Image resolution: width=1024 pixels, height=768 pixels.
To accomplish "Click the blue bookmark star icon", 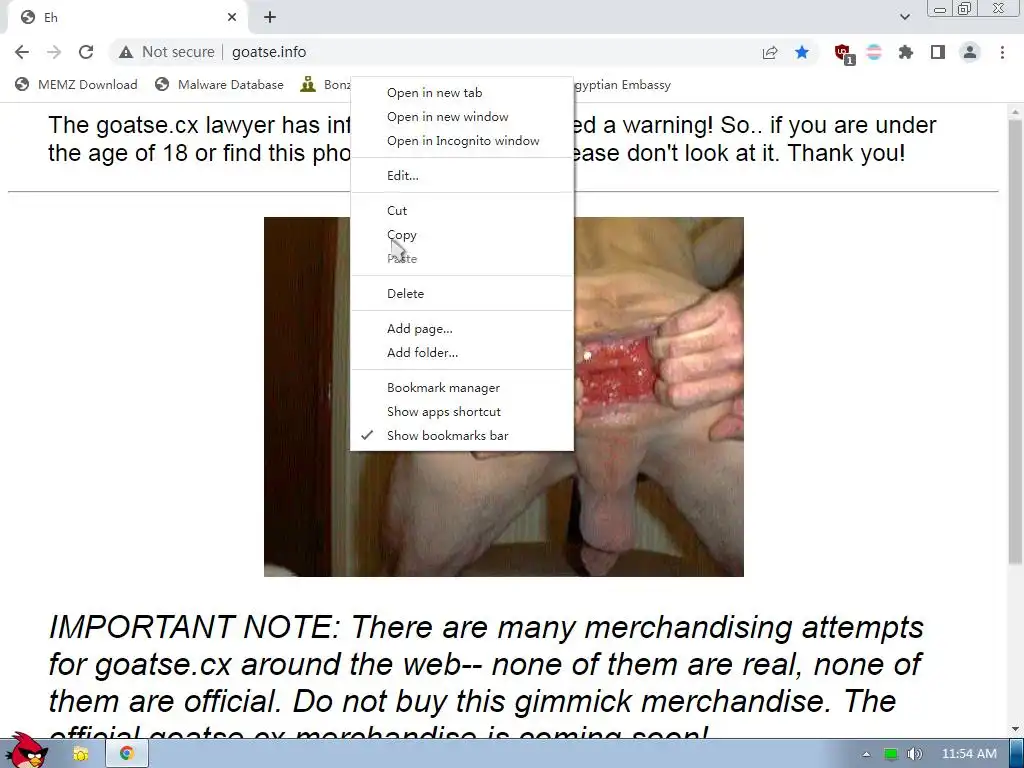I will (802, 52).
